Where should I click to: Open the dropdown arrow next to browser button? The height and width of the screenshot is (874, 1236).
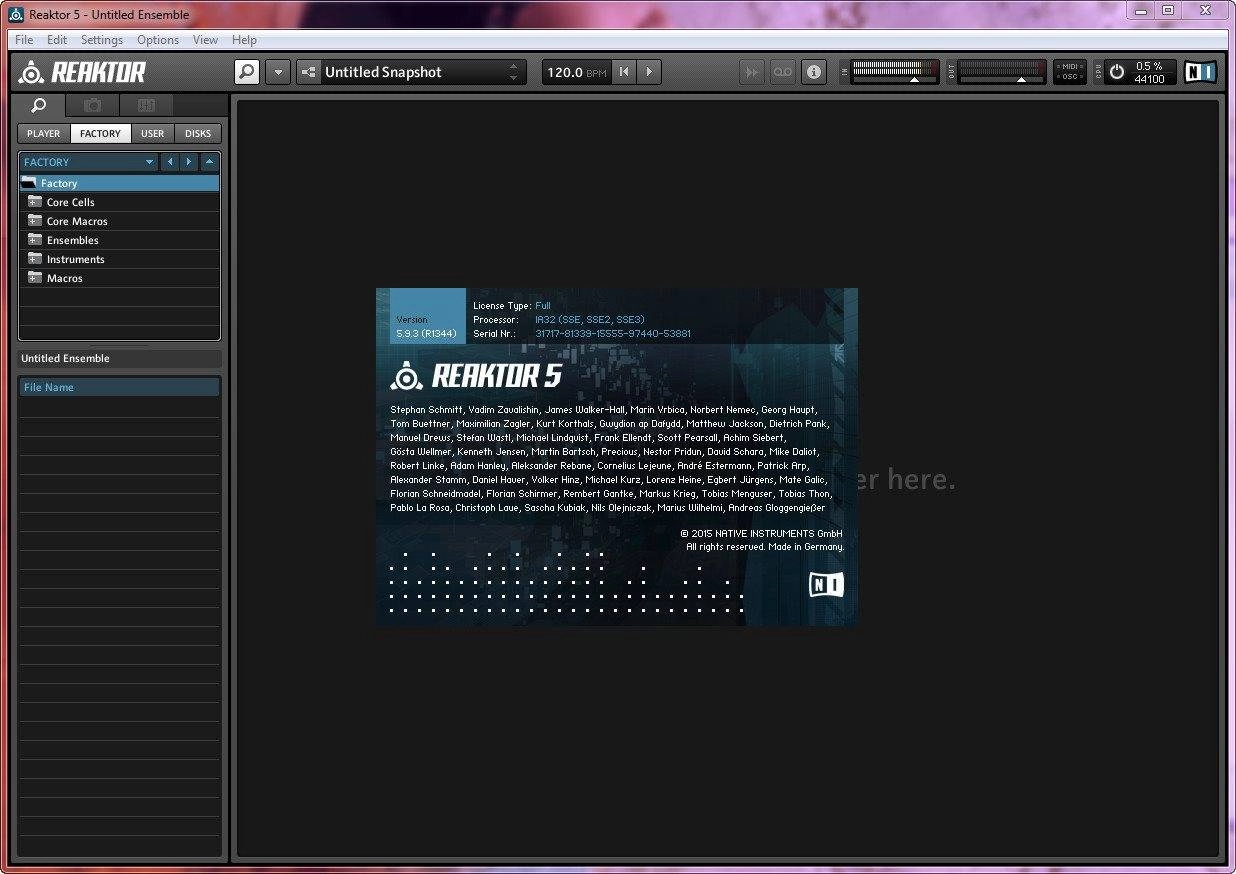pos(278,72)
